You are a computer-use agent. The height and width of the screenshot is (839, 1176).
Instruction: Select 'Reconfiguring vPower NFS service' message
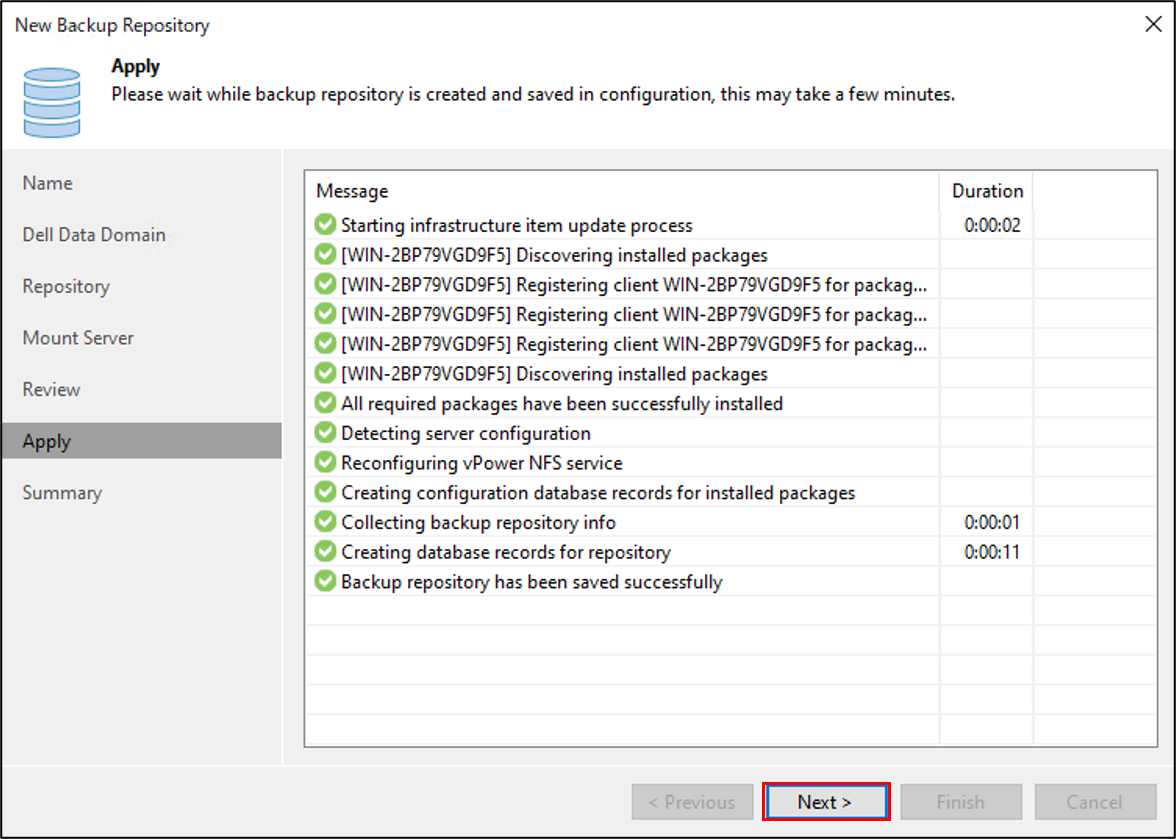click(x=482, y=463)
